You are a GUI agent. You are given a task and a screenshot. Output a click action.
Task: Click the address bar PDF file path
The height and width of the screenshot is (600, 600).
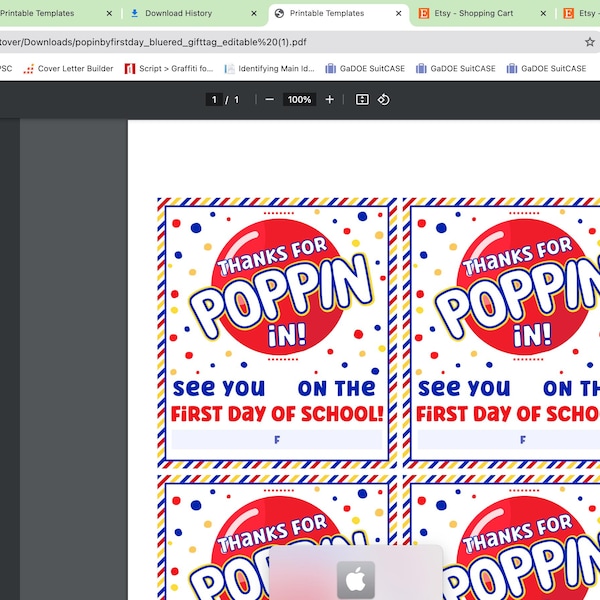coord(153,42)
